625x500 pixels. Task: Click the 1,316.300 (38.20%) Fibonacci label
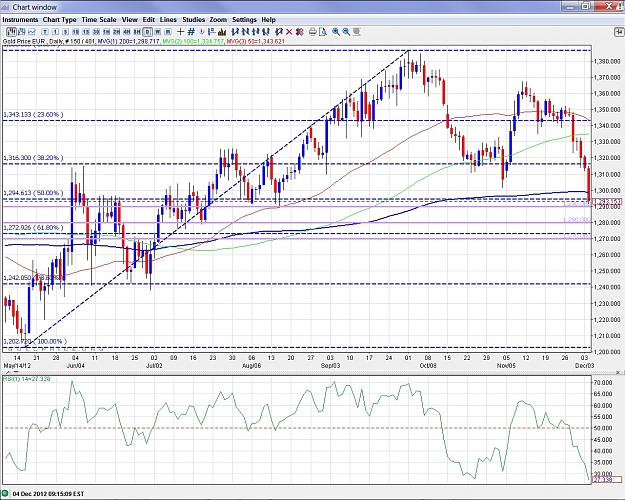(x=33, y=158)
